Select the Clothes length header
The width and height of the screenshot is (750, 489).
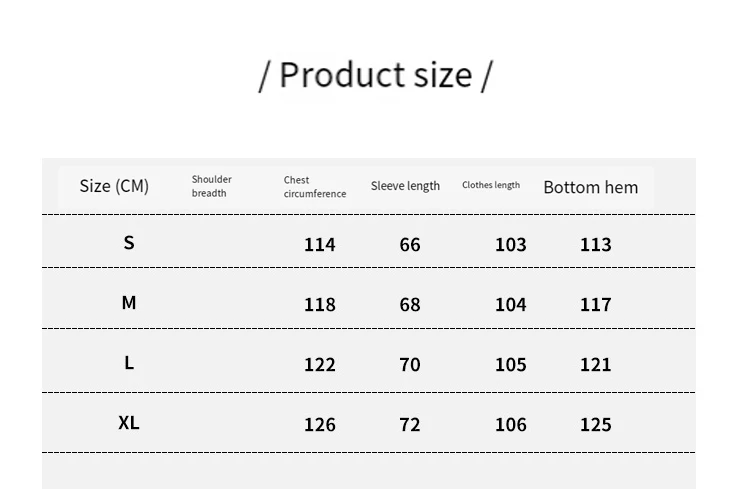(x=491, y=185)
